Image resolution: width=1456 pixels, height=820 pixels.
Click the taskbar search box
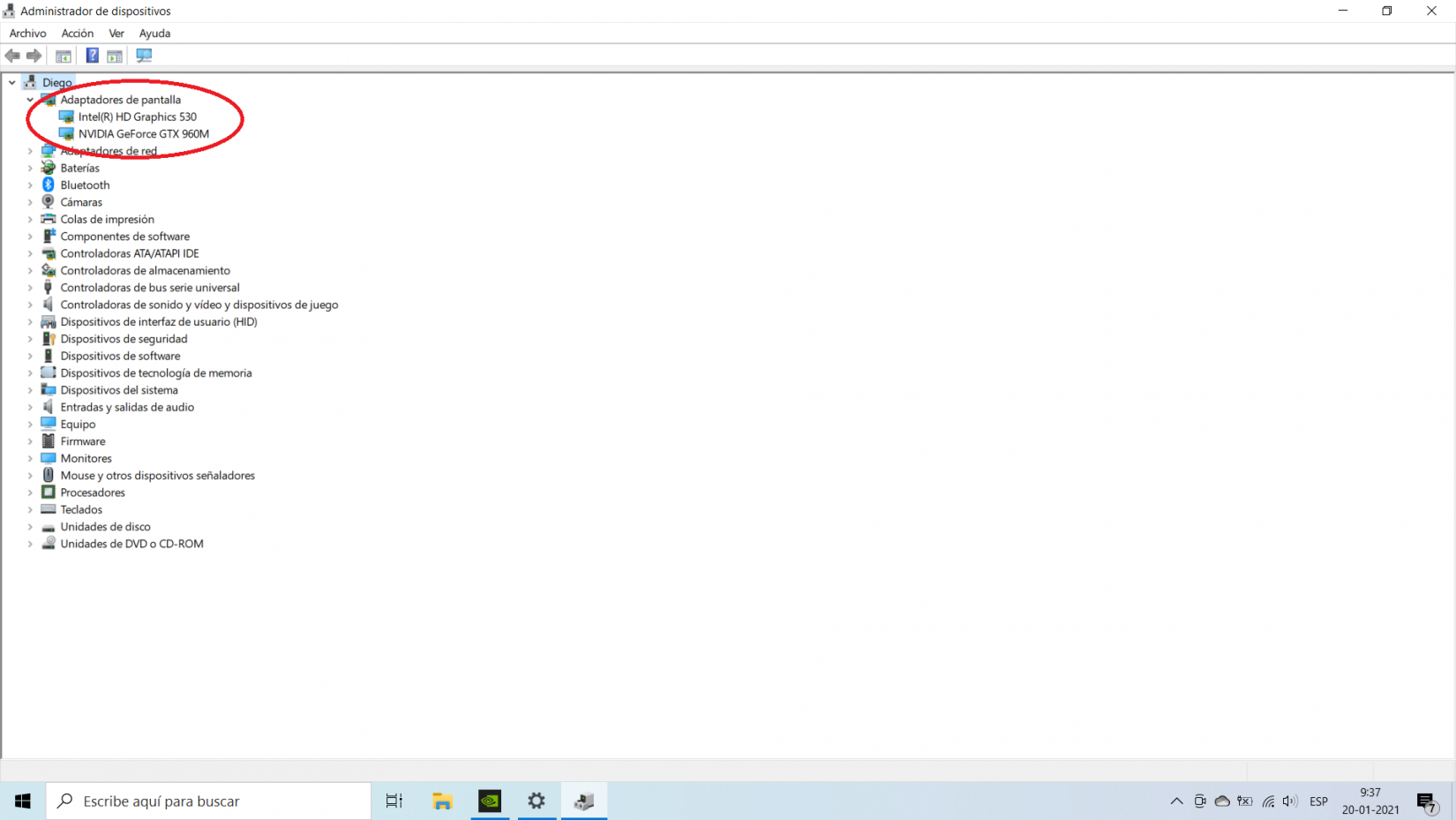[x=209, y=801]
